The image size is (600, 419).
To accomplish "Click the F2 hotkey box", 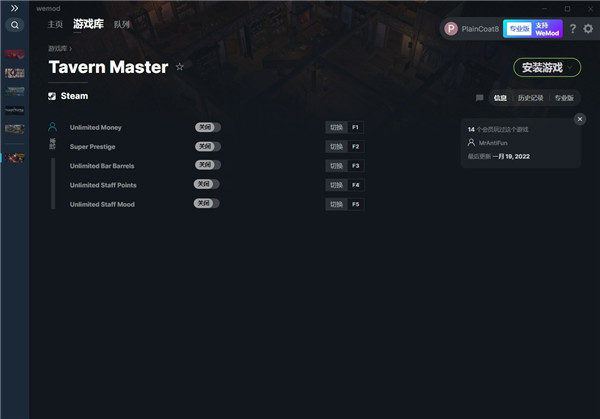I will tap(355, 147).
